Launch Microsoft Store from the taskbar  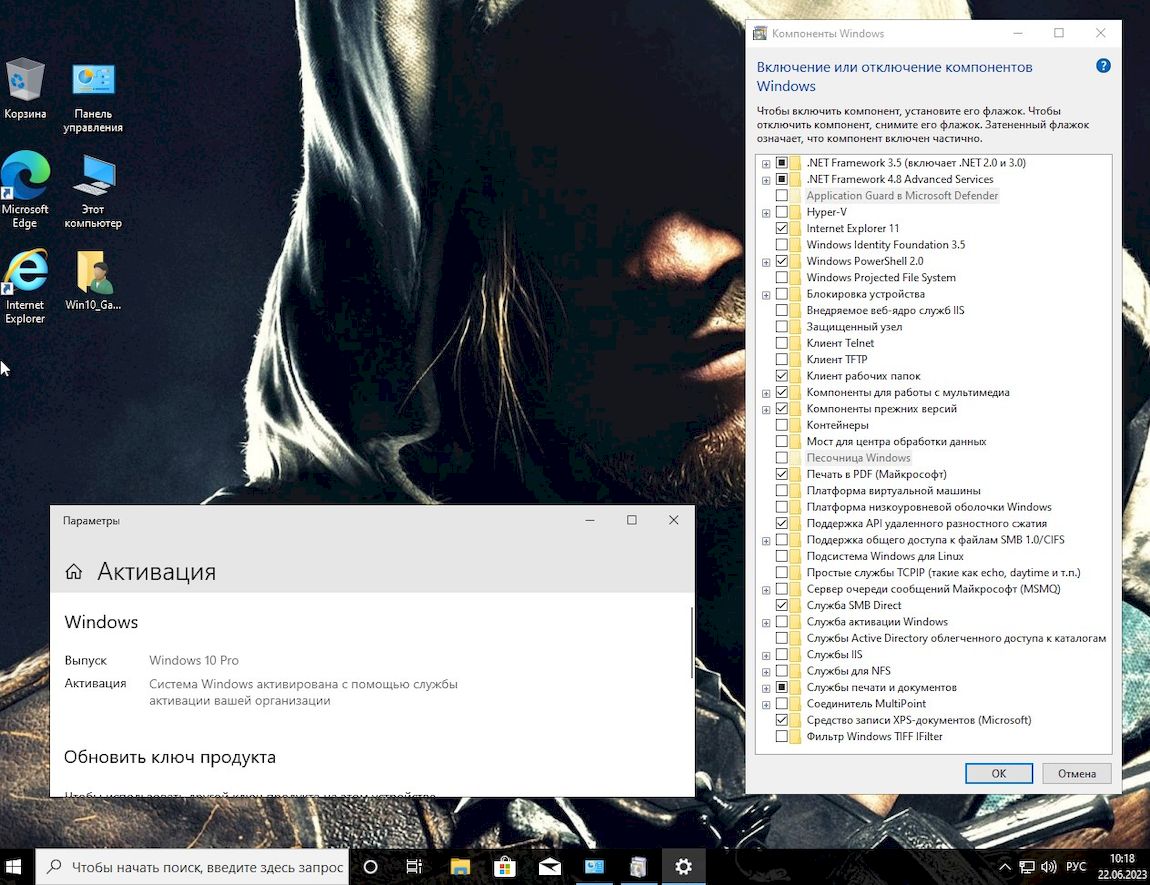505,866
